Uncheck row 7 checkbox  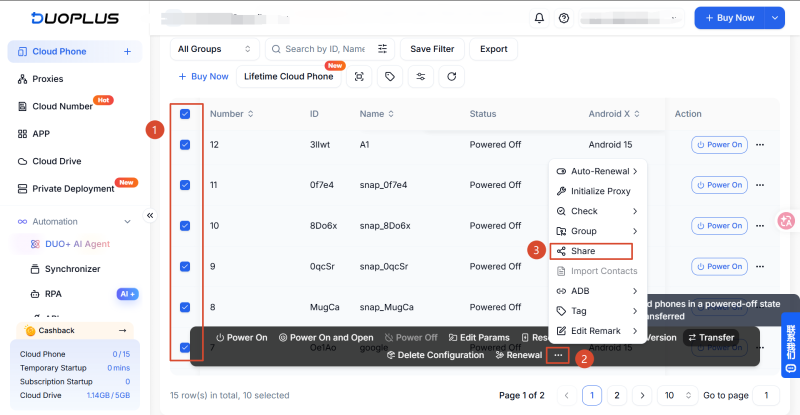click(x=185, y=348)
